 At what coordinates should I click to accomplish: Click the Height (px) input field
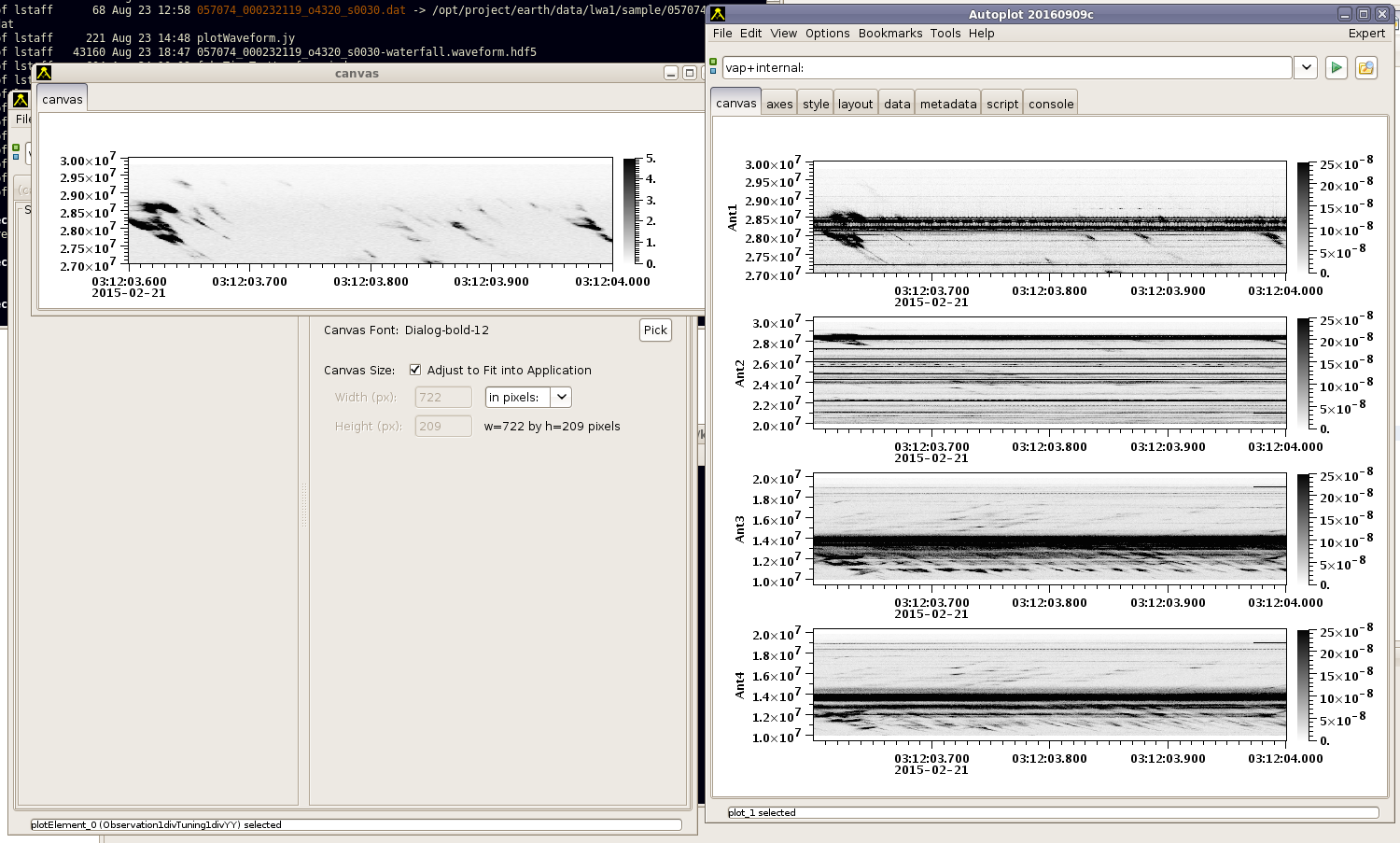click(443, 426)
